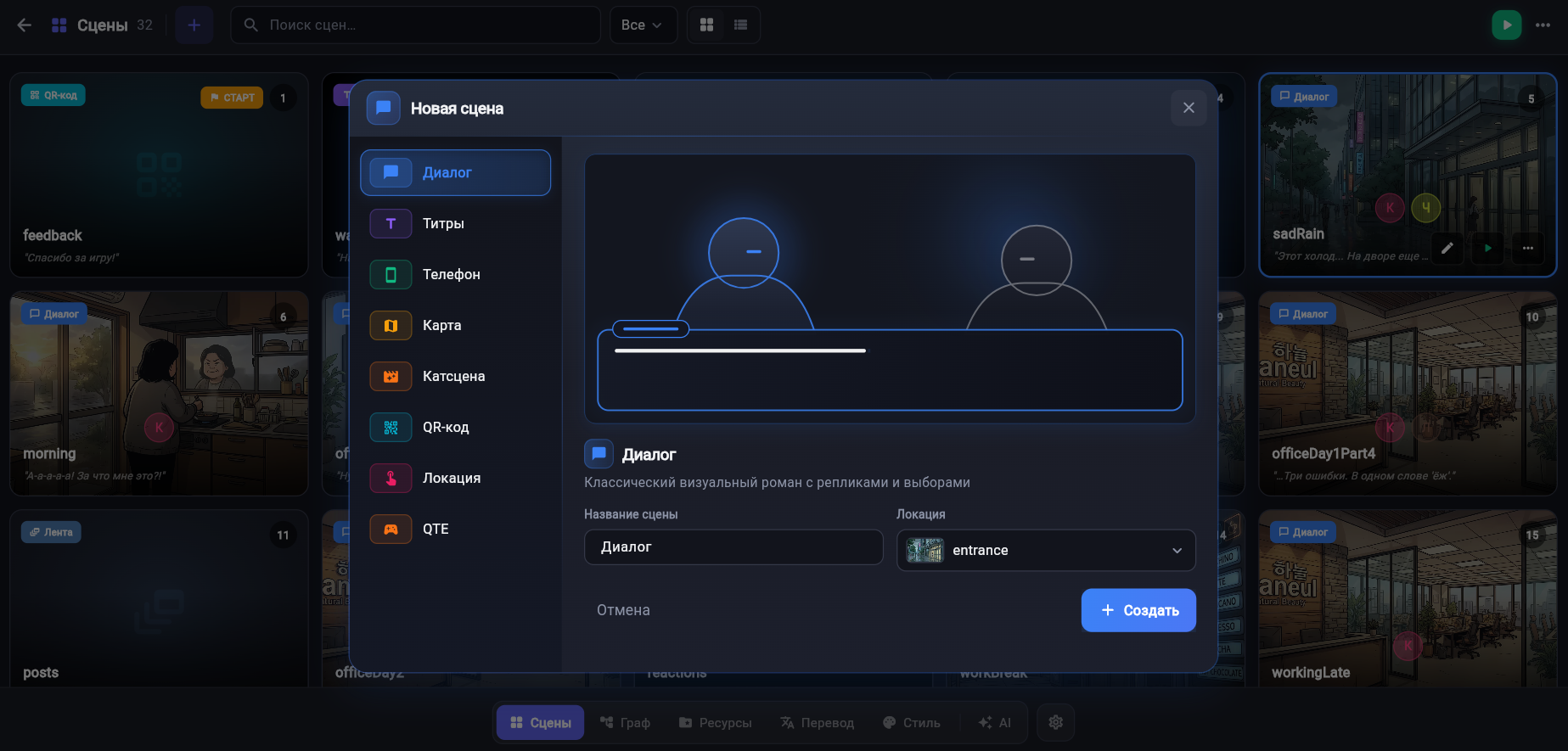Select the QR-код scene type icon
This screenshot has height=751, width=1568.
point(391,427)
